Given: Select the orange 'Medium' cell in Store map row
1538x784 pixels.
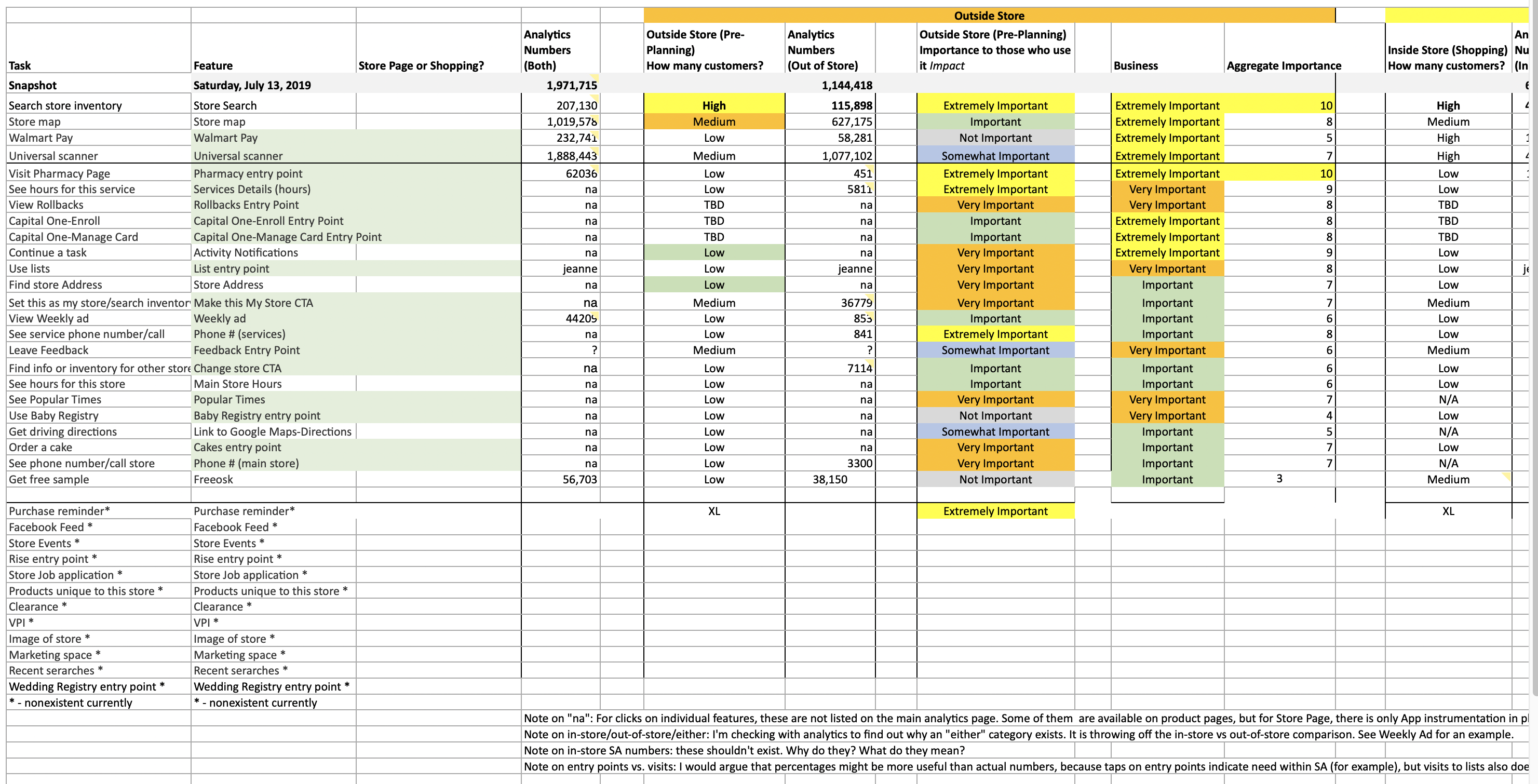Looking at the screenshot, I should click(713, 121).
